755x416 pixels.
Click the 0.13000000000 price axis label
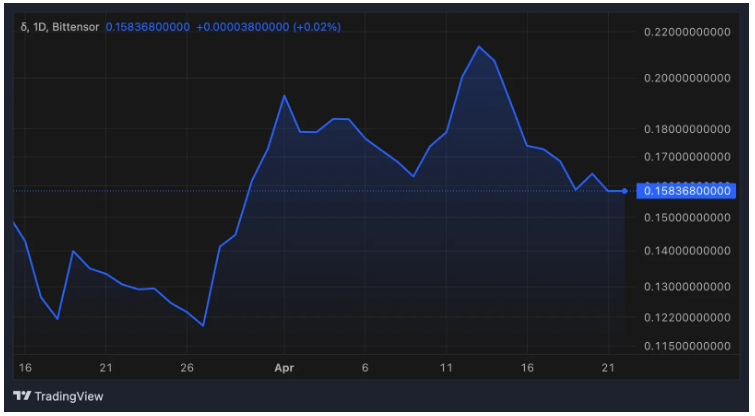coord(688,287)
